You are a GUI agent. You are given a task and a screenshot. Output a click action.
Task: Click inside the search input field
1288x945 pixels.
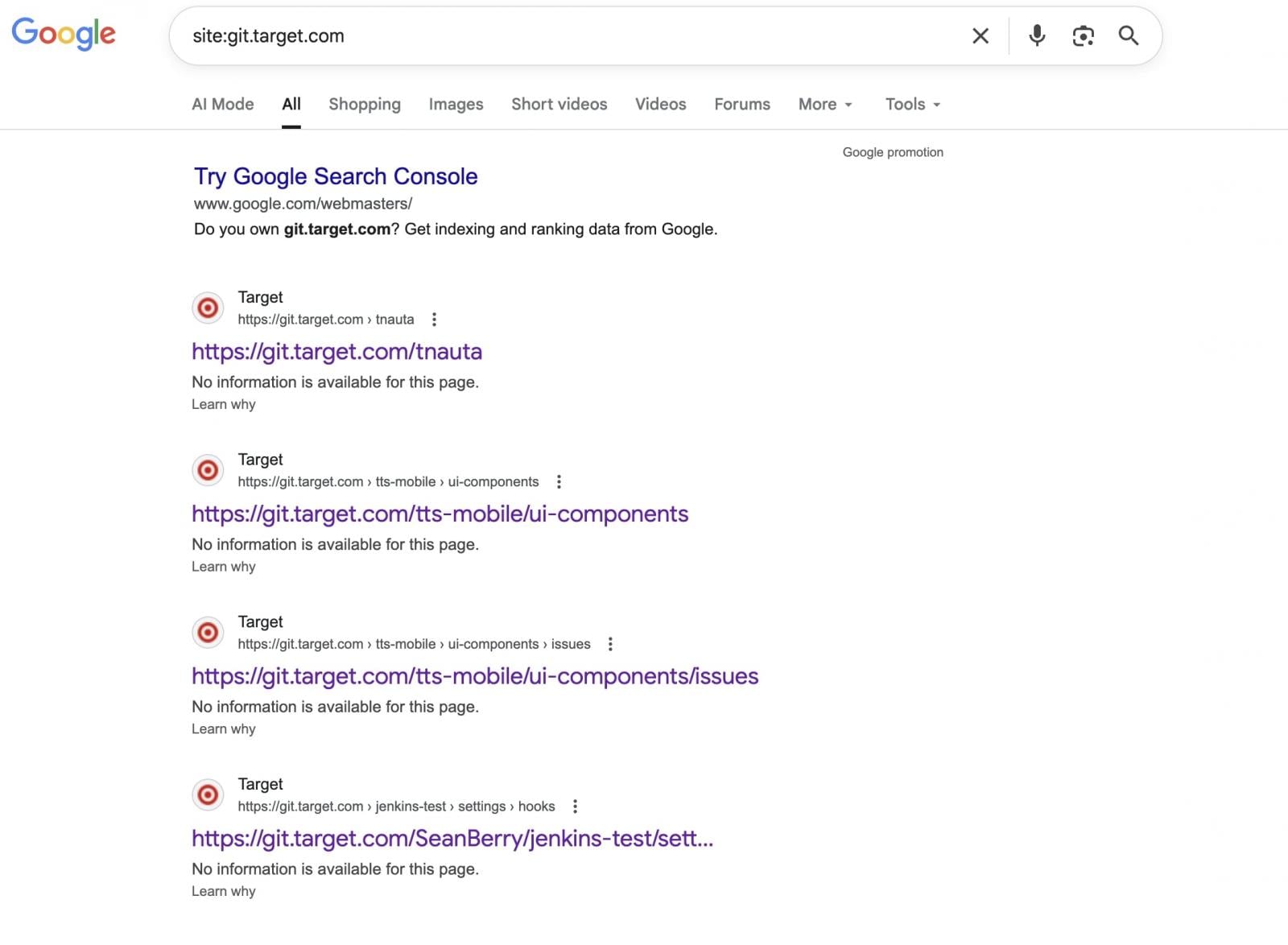tap(563, 35)
